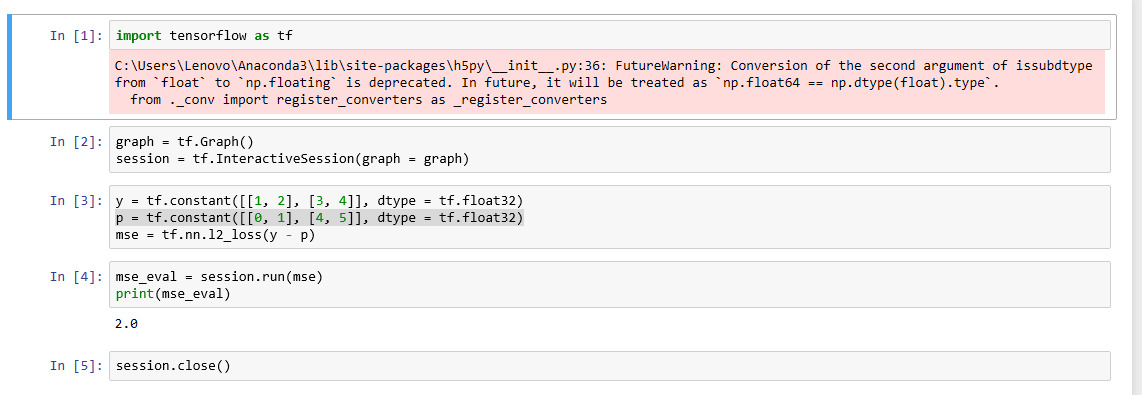Click the tf.nn.l2_loss code line

(215, 235)
